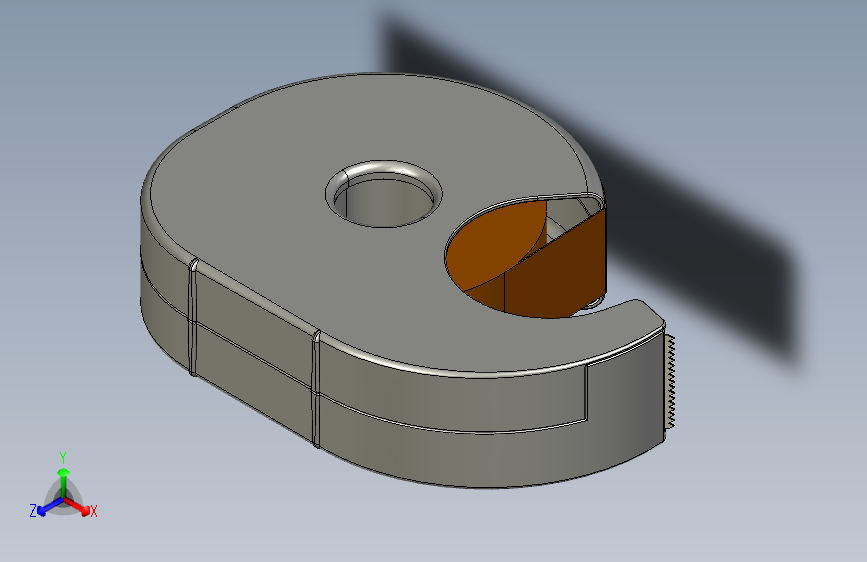867x562 pixels.
Task: Click the green Y axis arrow on the triad
Action: click(64, 482)
